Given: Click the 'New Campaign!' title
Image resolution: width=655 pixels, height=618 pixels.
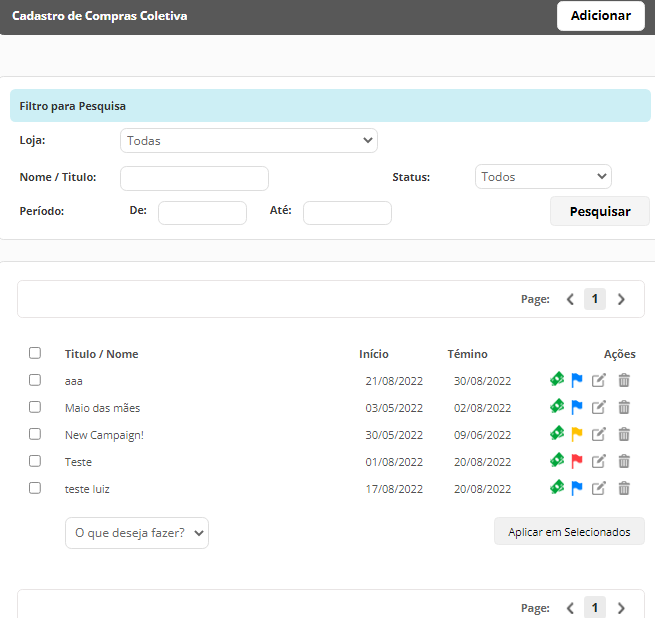Looking at the screenshot, I should coord(104,435).
